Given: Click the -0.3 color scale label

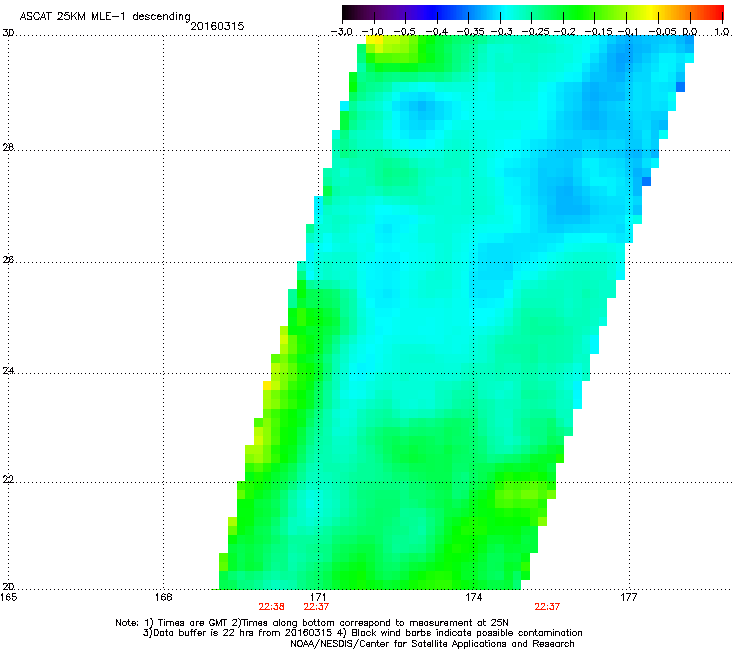Looking at the screenshot, I should pyautogui.click(x=502, y=32).
